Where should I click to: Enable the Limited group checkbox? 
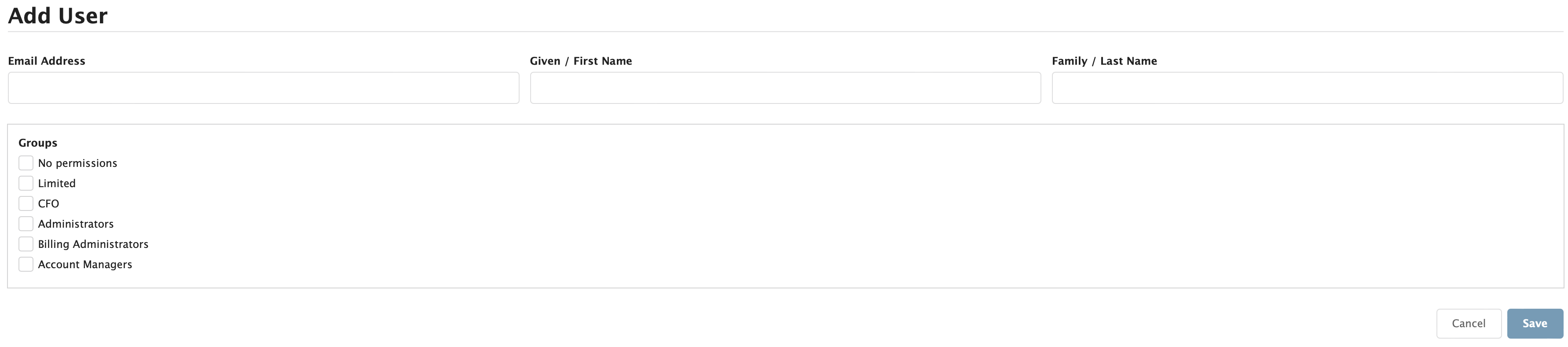[x=26, y=183]
